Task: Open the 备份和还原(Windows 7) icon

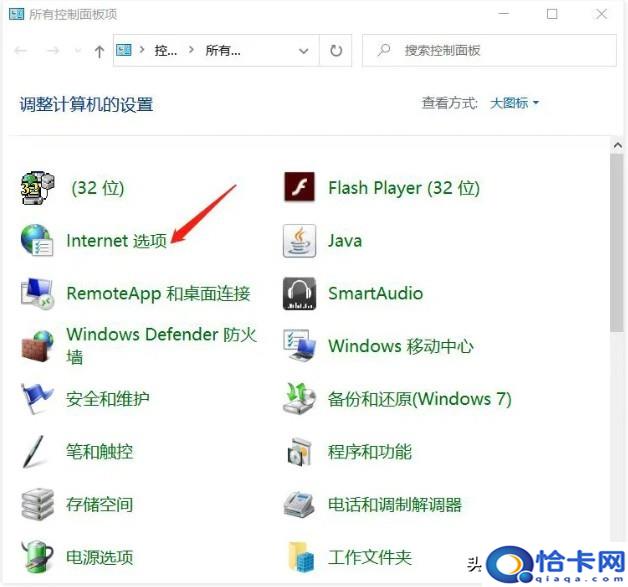Action: [x=299, y=399]
